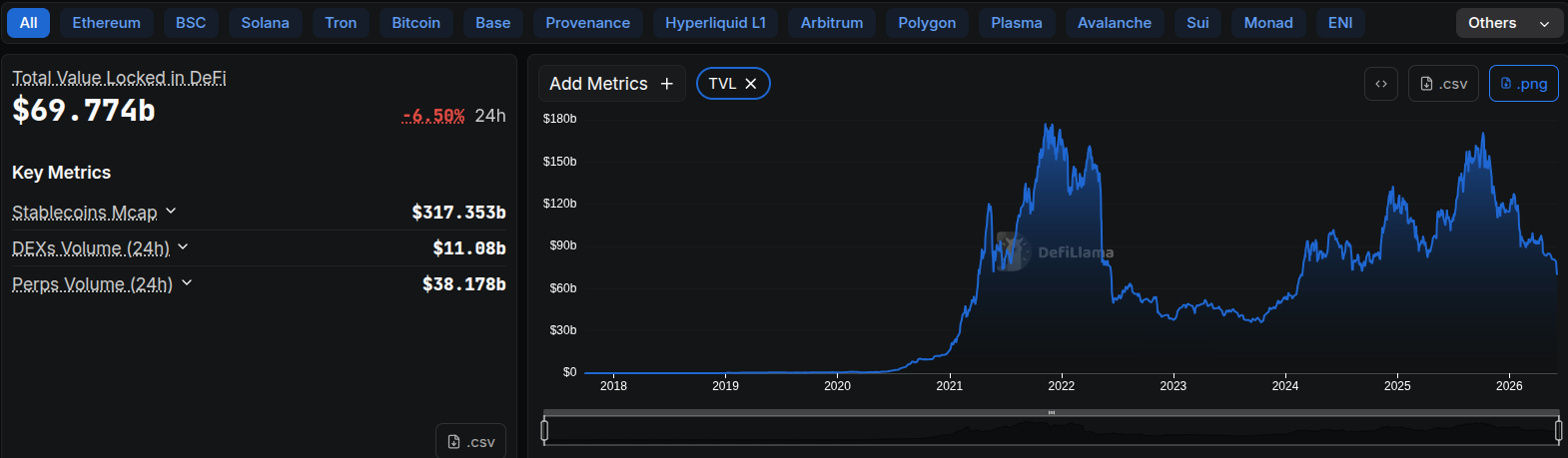Click the Add Metrics button
The height and width of the screenshot is (458, 1568).
click(x=611, y=84)
